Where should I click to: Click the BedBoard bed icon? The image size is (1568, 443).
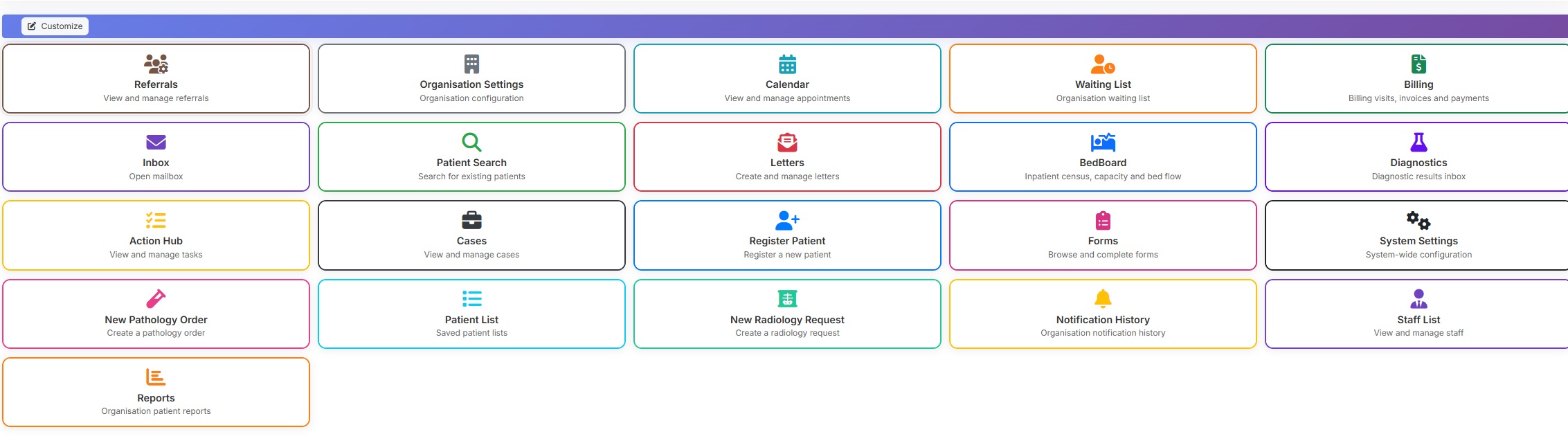(1103, 142)
